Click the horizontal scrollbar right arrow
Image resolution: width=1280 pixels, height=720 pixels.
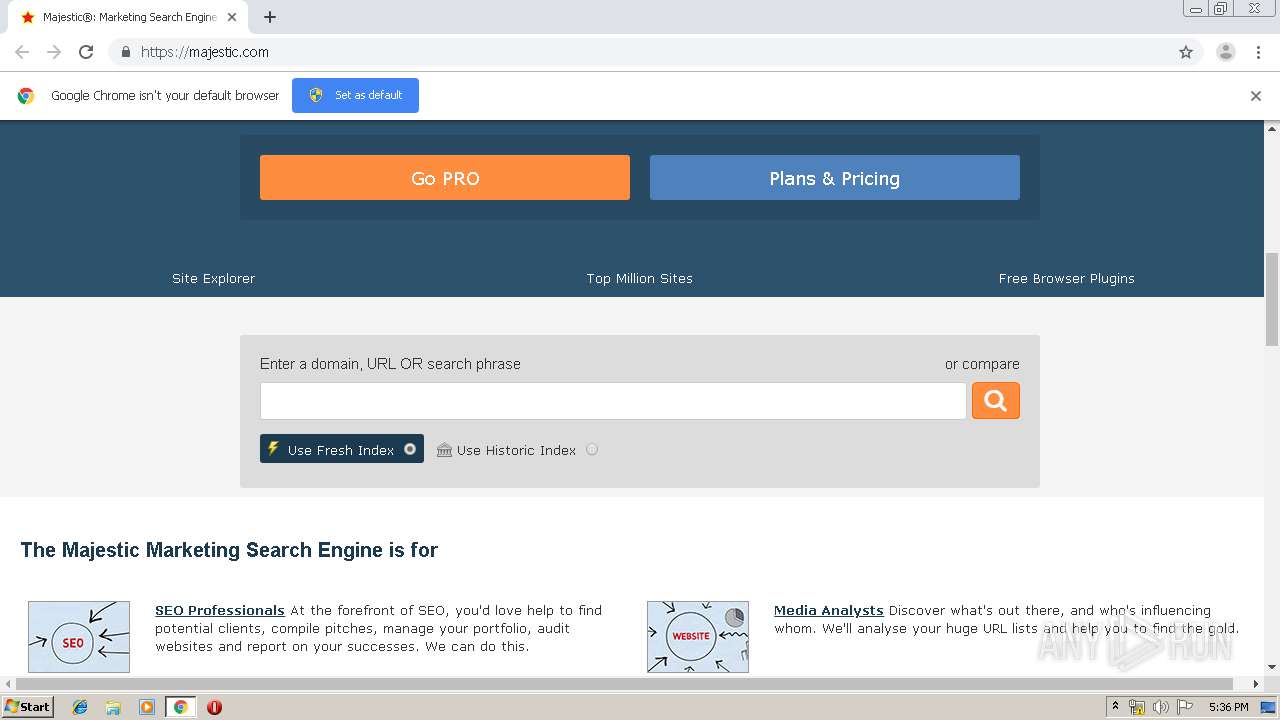[1256, 684]
